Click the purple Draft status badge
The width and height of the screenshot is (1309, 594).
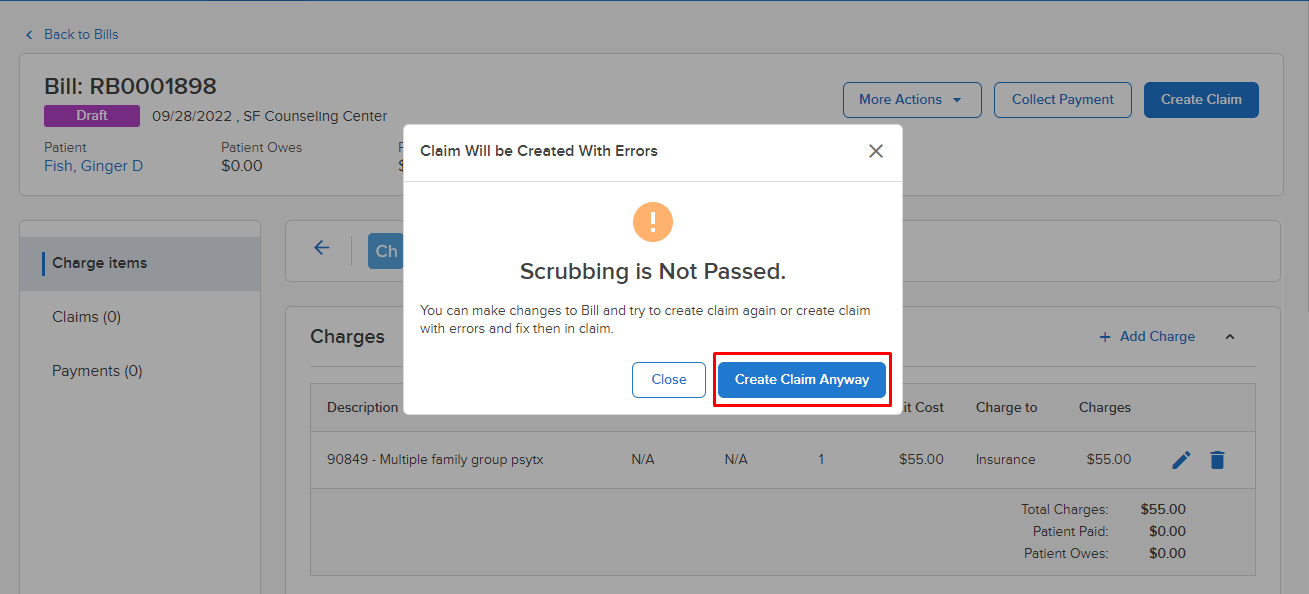coord(91,115)
